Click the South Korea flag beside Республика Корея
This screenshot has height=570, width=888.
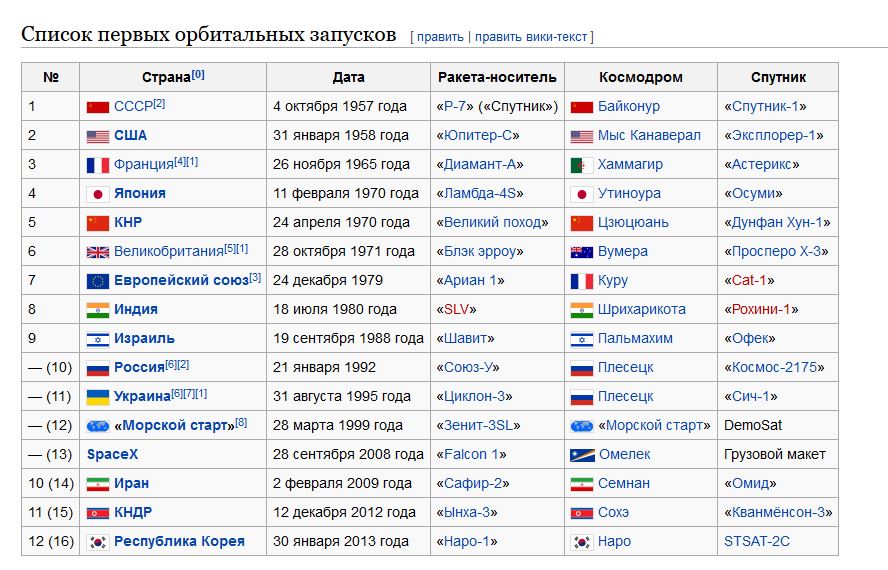pos(97,542)
